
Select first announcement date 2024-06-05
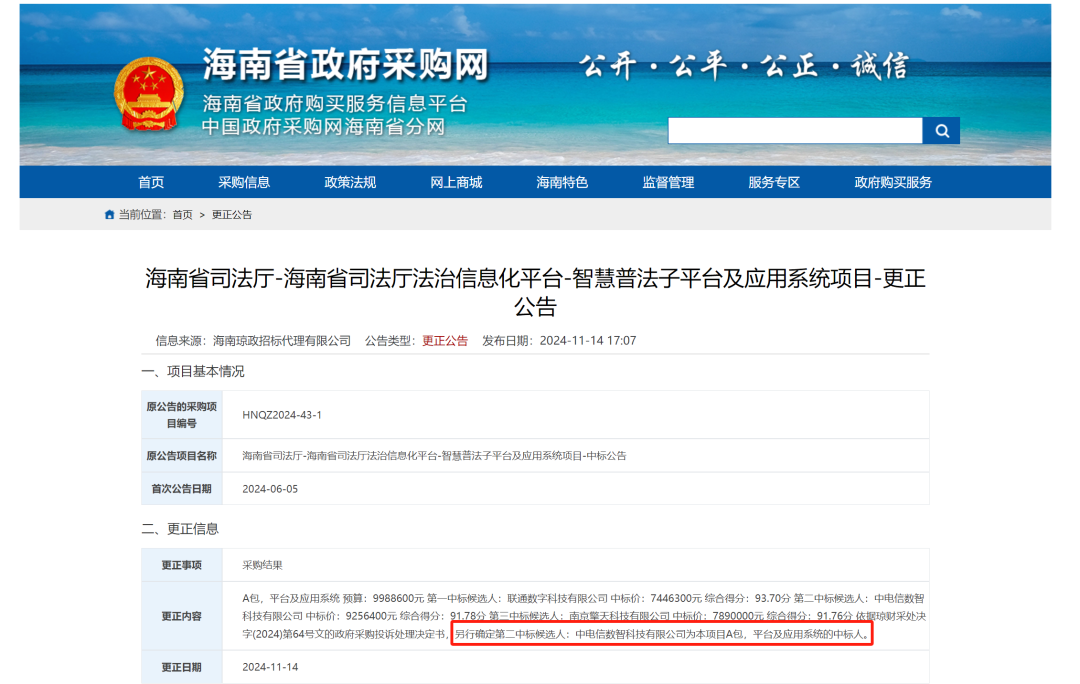point(270,489)
